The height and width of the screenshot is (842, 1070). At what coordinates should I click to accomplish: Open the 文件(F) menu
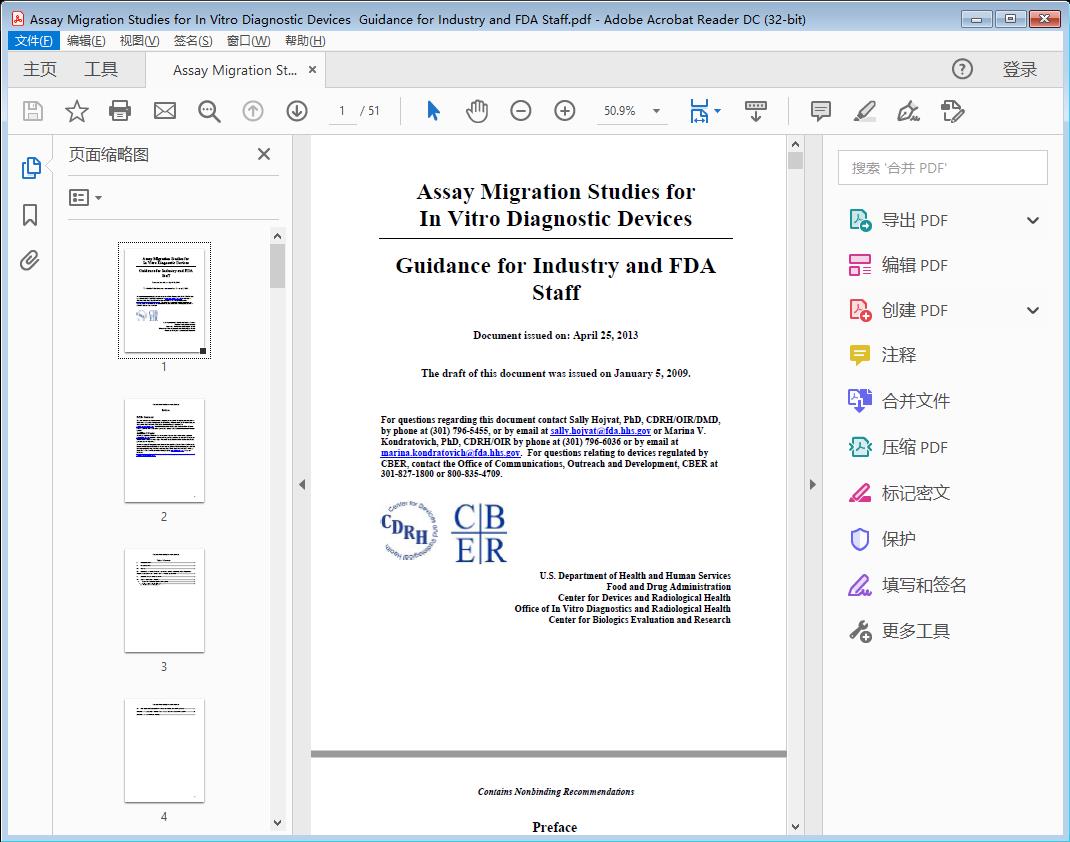(33, 41)
